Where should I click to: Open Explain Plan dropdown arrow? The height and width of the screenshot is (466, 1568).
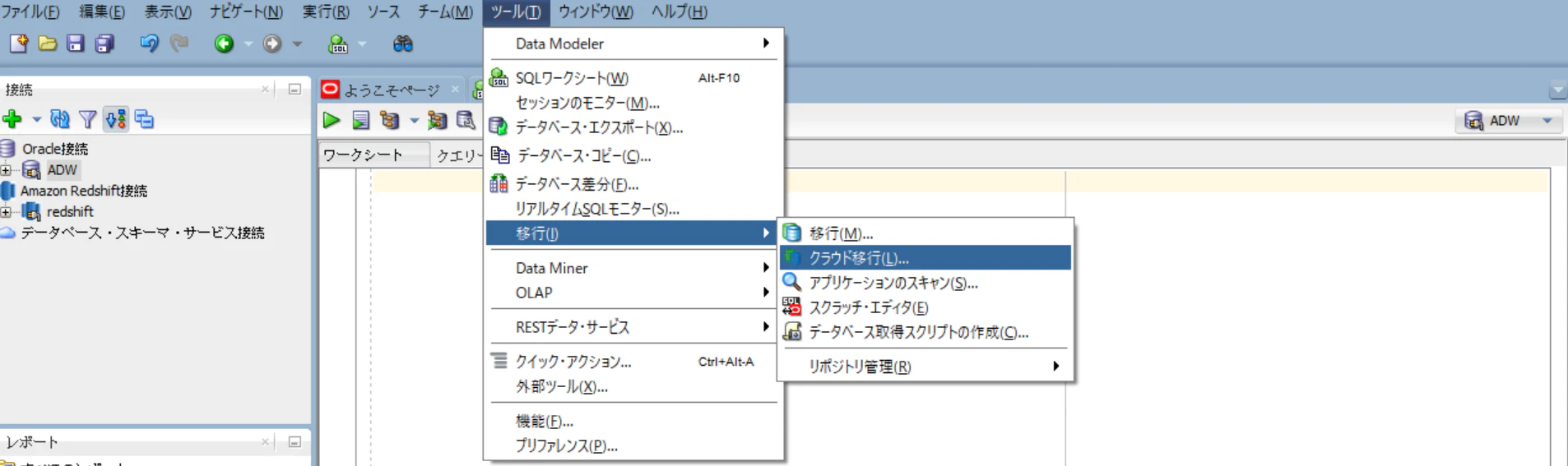pos(414,121)
